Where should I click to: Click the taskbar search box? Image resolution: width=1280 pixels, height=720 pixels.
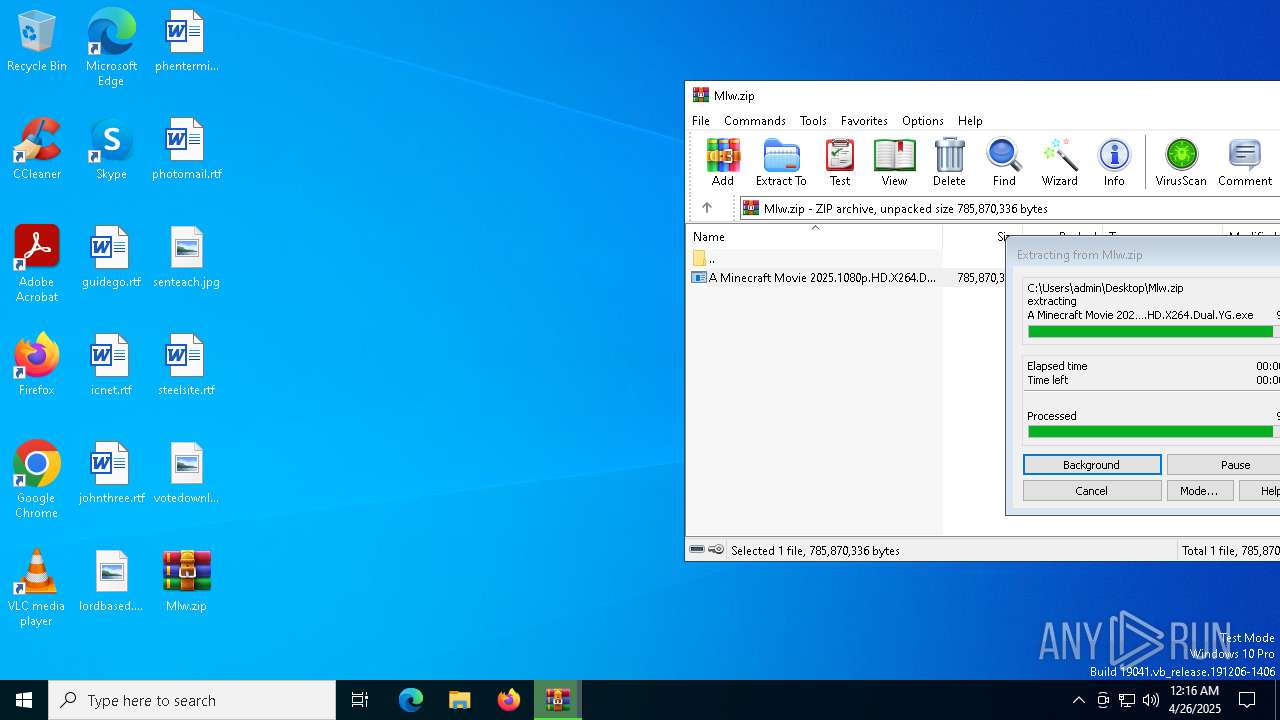click(192, 700)
